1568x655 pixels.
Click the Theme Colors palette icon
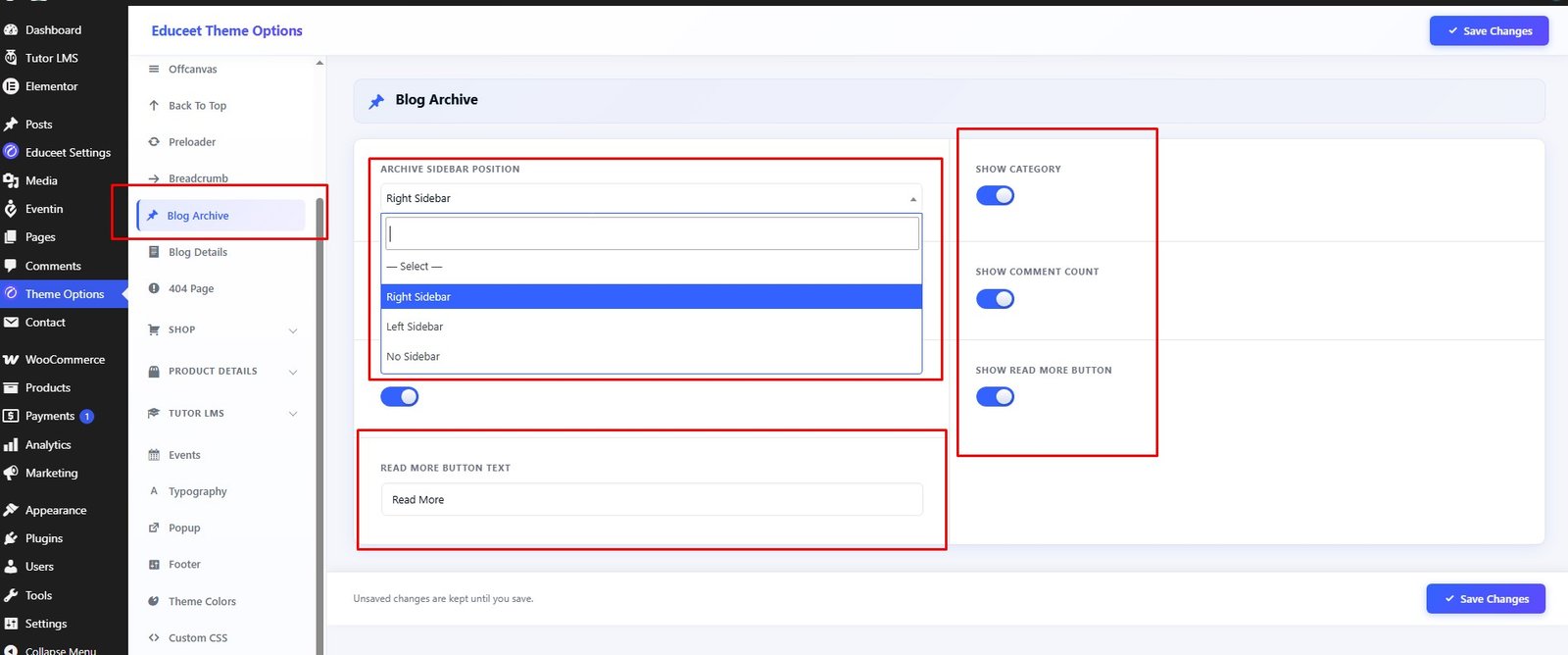[x=154, y=601]
